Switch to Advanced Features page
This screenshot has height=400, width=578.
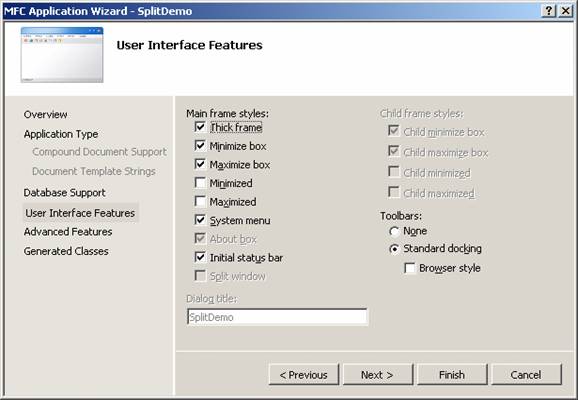tap(68, 232)
